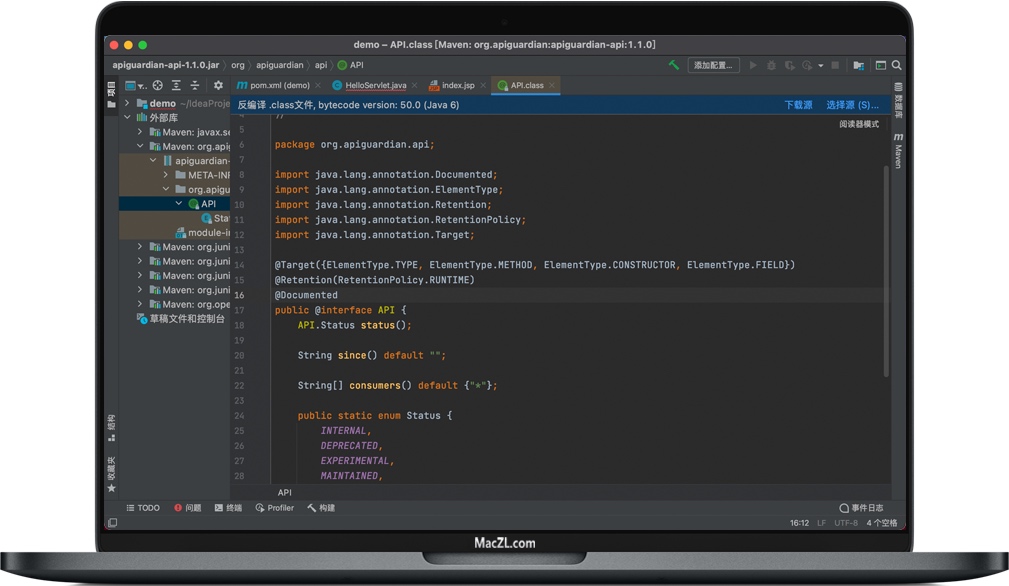Viewport: 1009px width, 586px height.
Task: Expand the demo project node
Action: 127,103
